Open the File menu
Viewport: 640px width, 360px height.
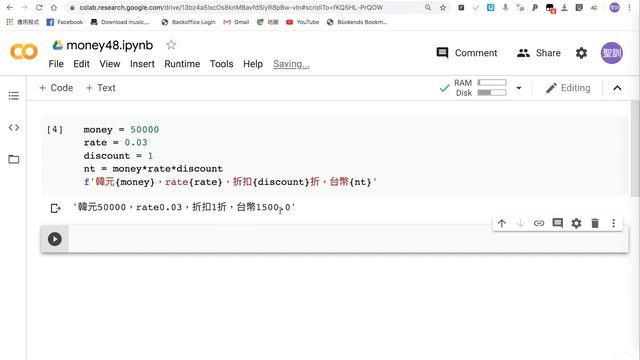click(x=56, y=64)
